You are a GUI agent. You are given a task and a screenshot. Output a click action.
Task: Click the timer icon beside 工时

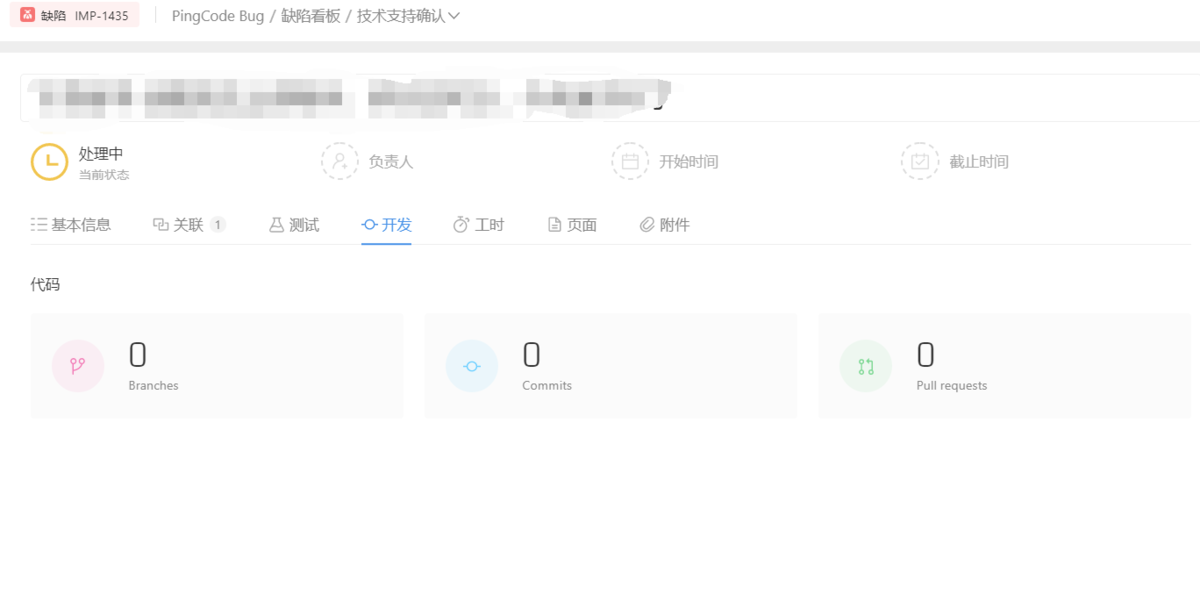pos(460,224)
